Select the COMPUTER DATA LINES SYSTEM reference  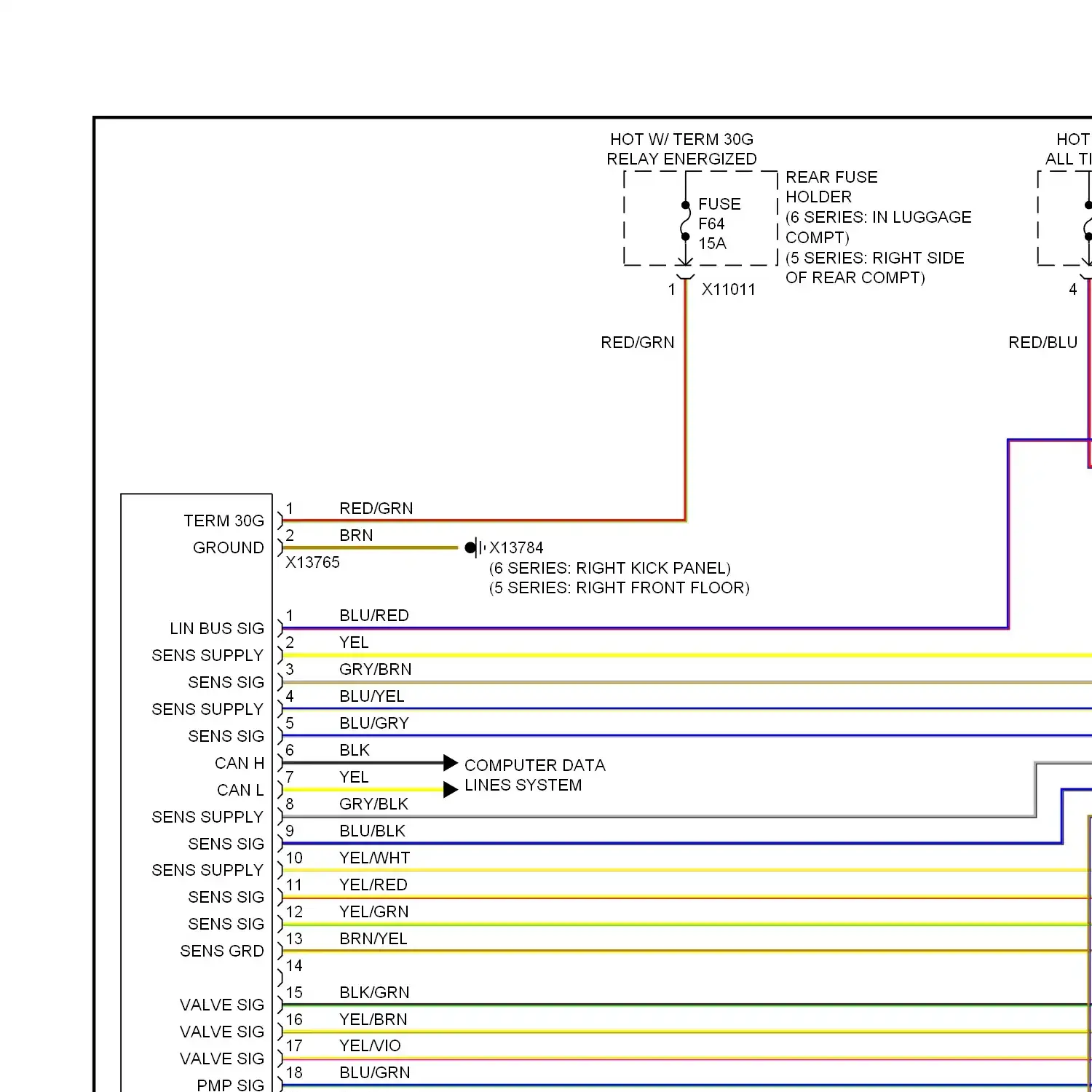click(x=534, y=775)
